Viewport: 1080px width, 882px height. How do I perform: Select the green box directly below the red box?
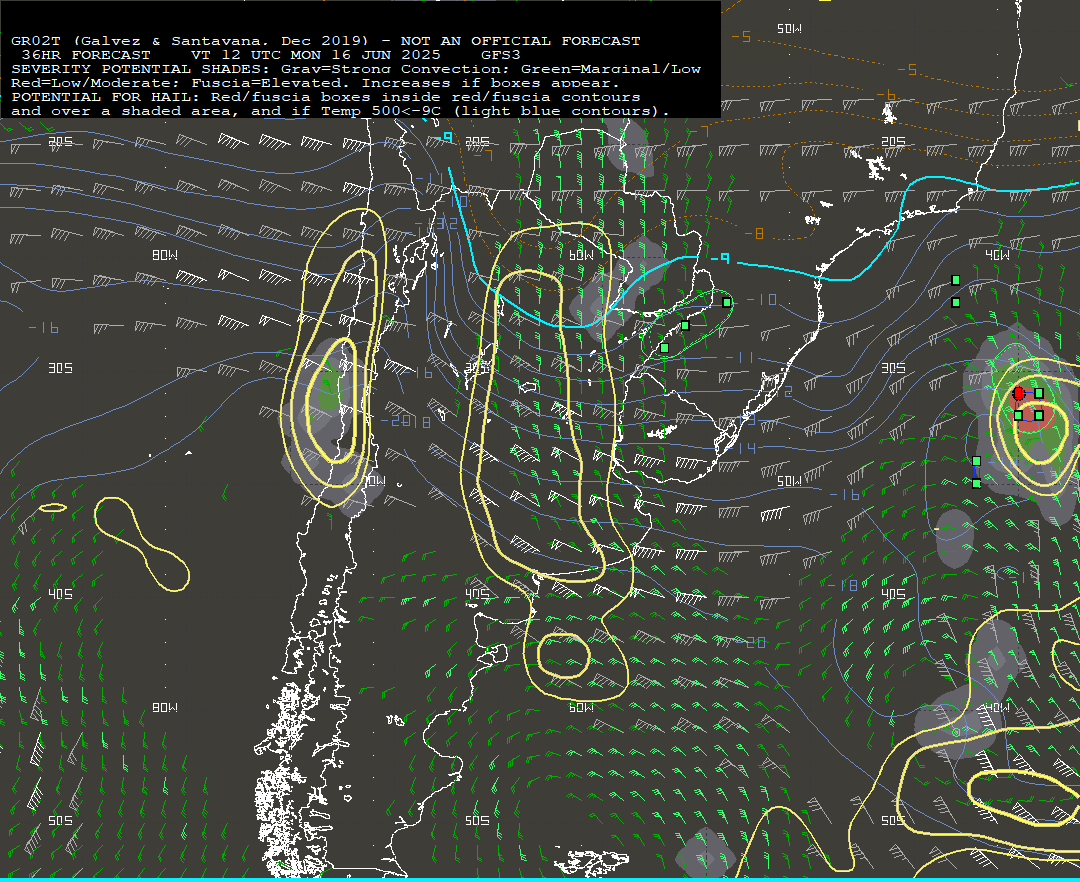[x=1018, y=415]
